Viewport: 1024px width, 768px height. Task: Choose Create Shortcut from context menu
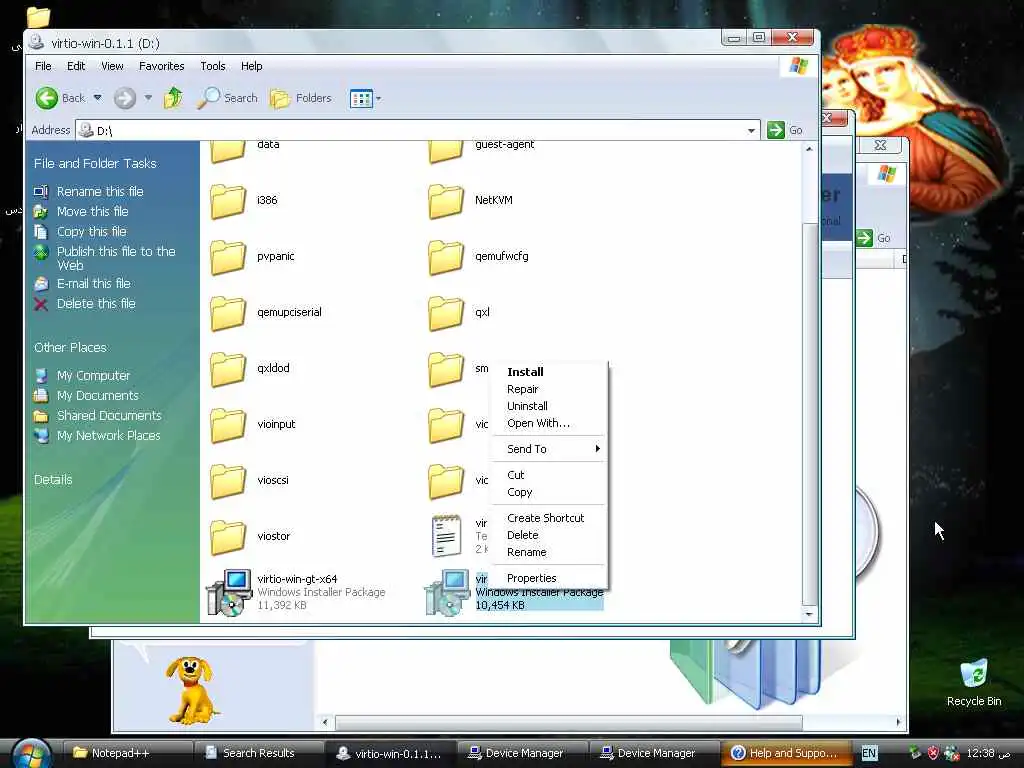(549, 518)
